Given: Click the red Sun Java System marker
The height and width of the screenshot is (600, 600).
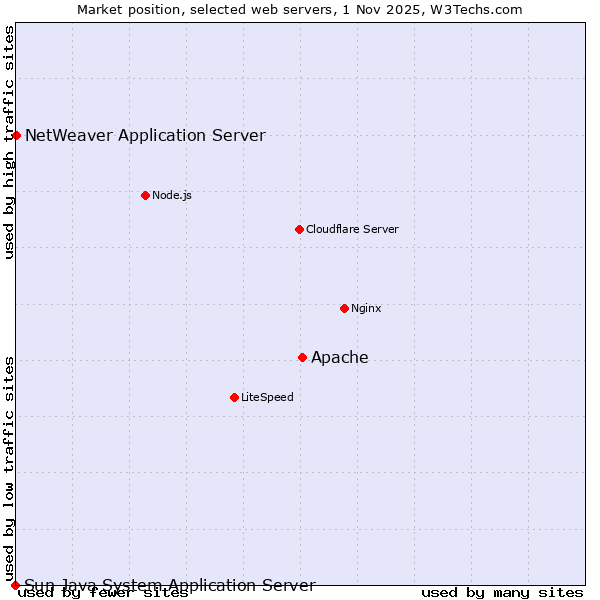Looking at the screenshot, I should (15, 585).
